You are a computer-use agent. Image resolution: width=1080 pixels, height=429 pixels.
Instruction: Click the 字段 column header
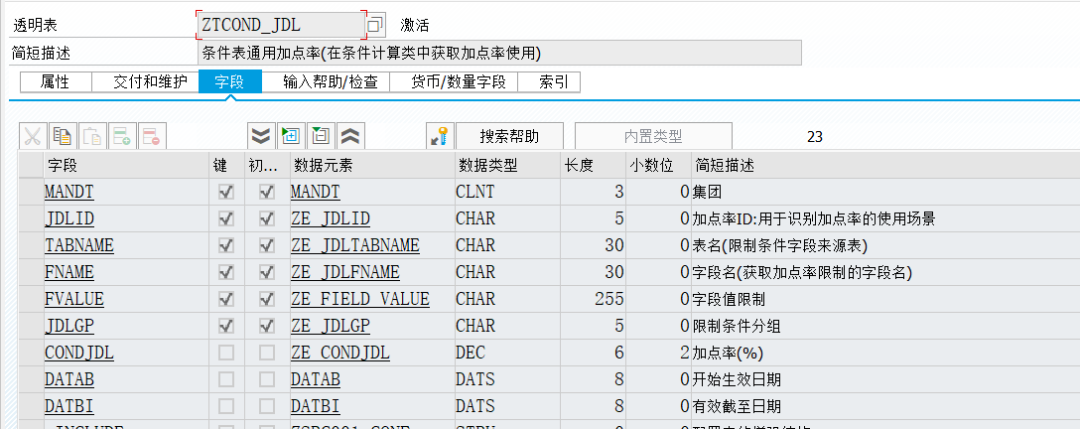125,166
